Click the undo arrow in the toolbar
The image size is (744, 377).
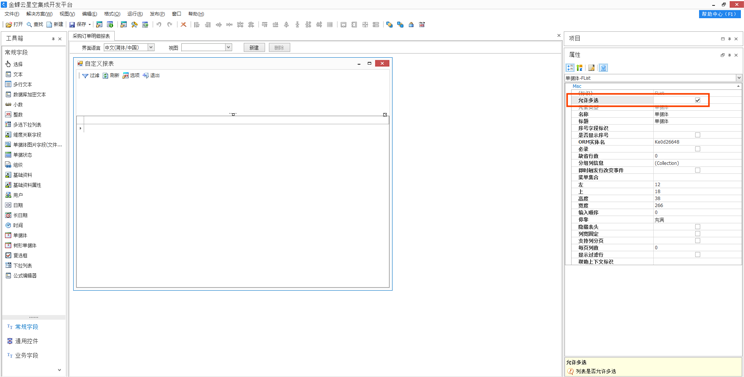click(158, 24)
